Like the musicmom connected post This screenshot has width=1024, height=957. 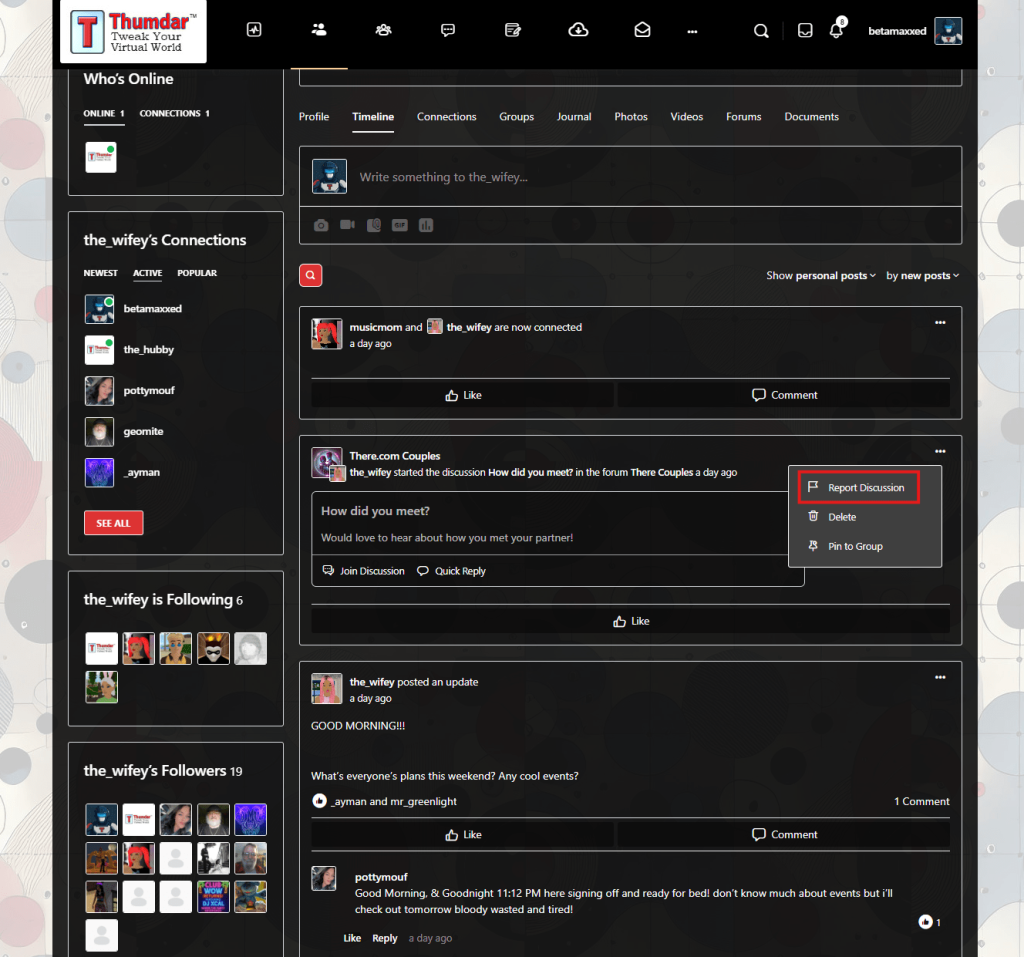(462, 395)
